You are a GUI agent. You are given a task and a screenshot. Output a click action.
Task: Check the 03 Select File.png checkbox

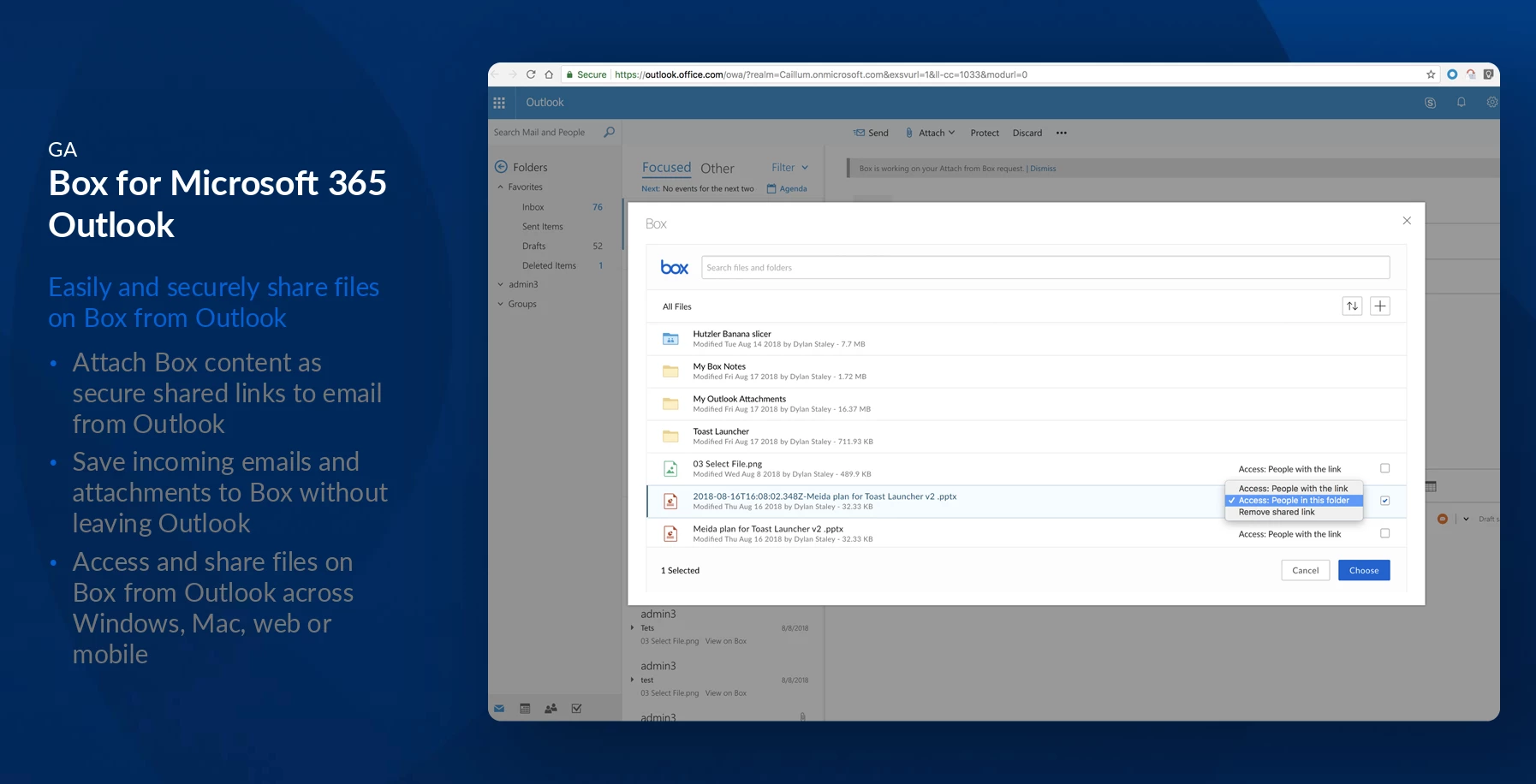1384,468
